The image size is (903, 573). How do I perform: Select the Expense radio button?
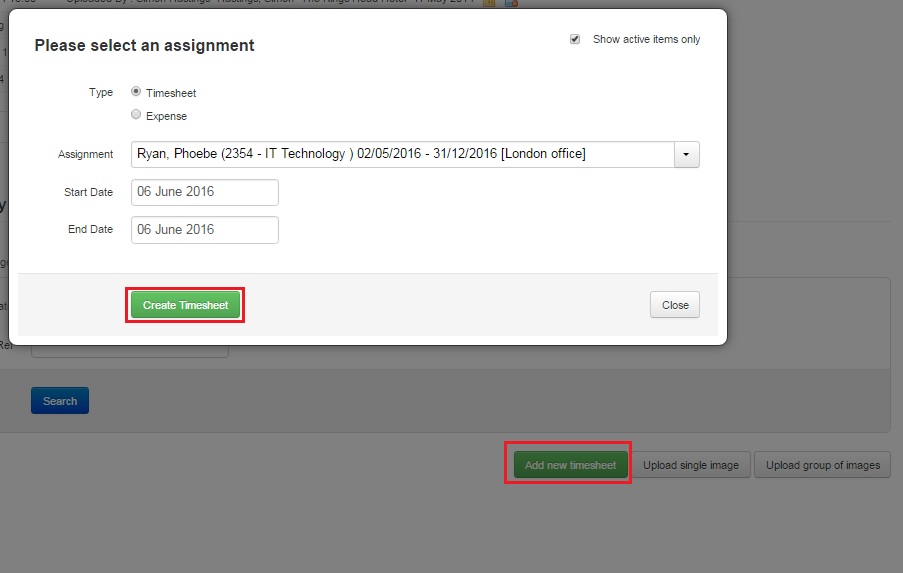pos(136,115)
